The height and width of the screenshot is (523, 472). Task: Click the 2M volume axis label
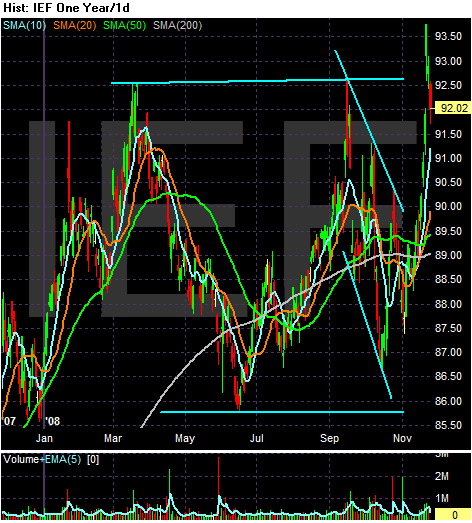coord(442,476)
